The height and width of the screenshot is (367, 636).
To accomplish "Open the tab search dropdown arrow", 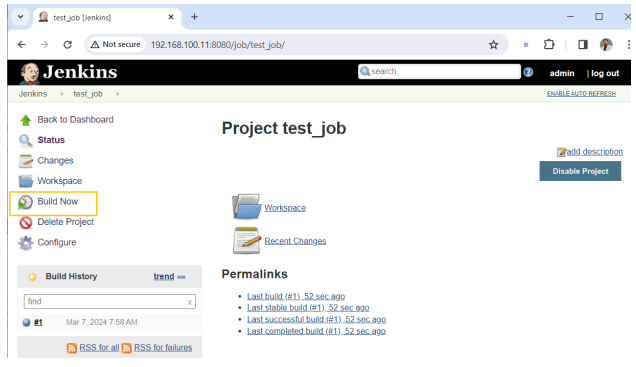I will (20, 17).
